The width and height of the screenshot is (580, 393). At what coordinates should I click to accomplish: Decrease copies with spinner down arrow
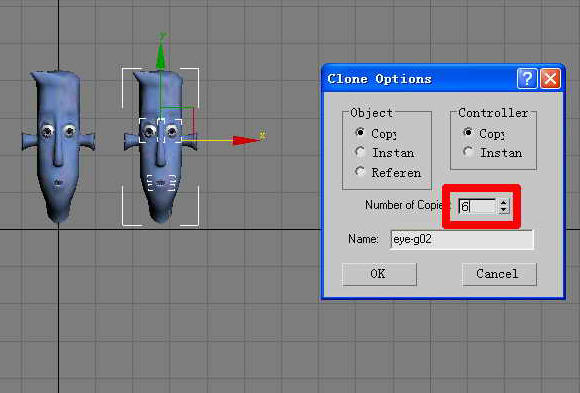(x=503, y=210)
